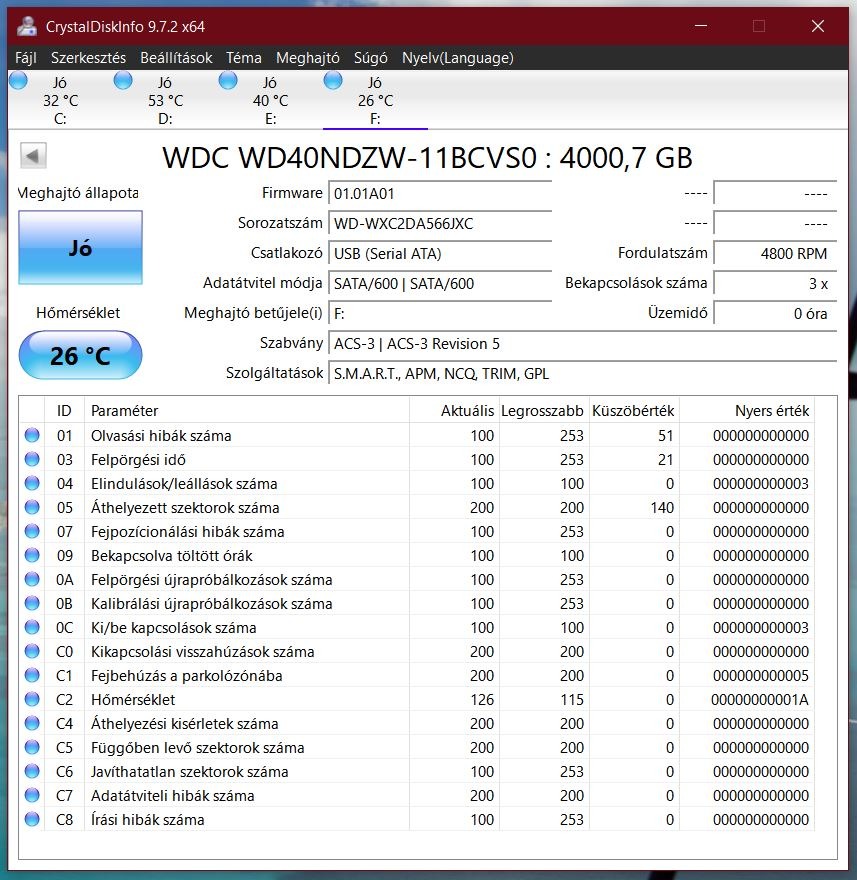Click status icon for Javíthatatlan szektorok száma
This screenshot has height=880, width=857.
pos(32,771)
